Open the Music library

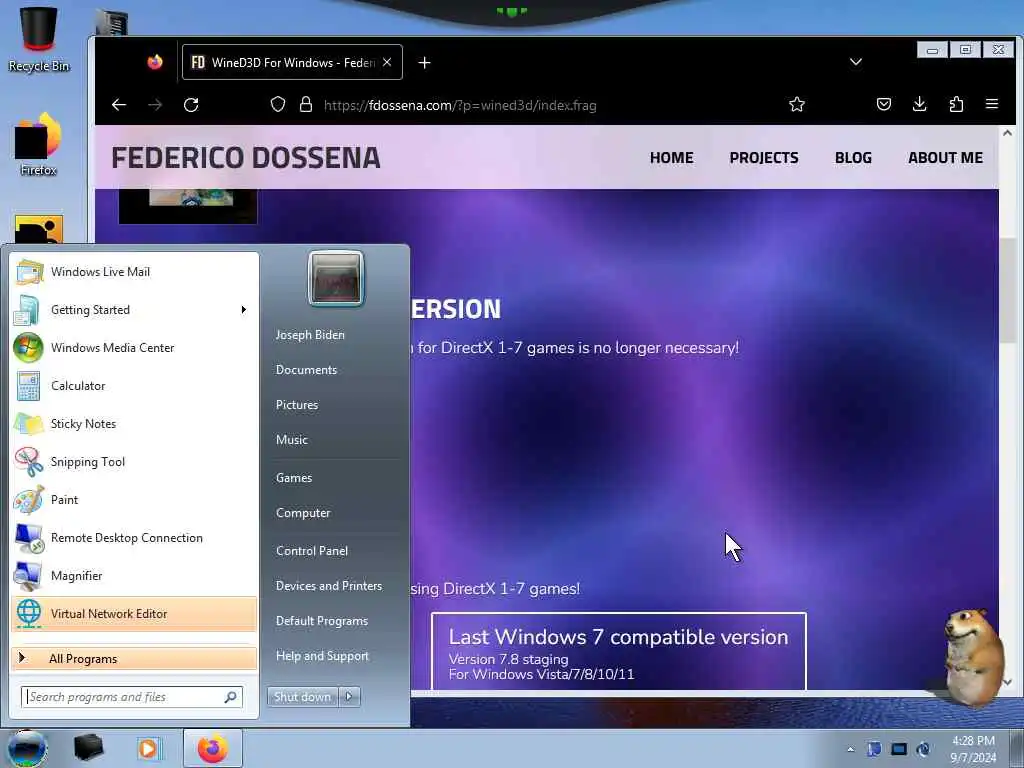pos(291,440)
